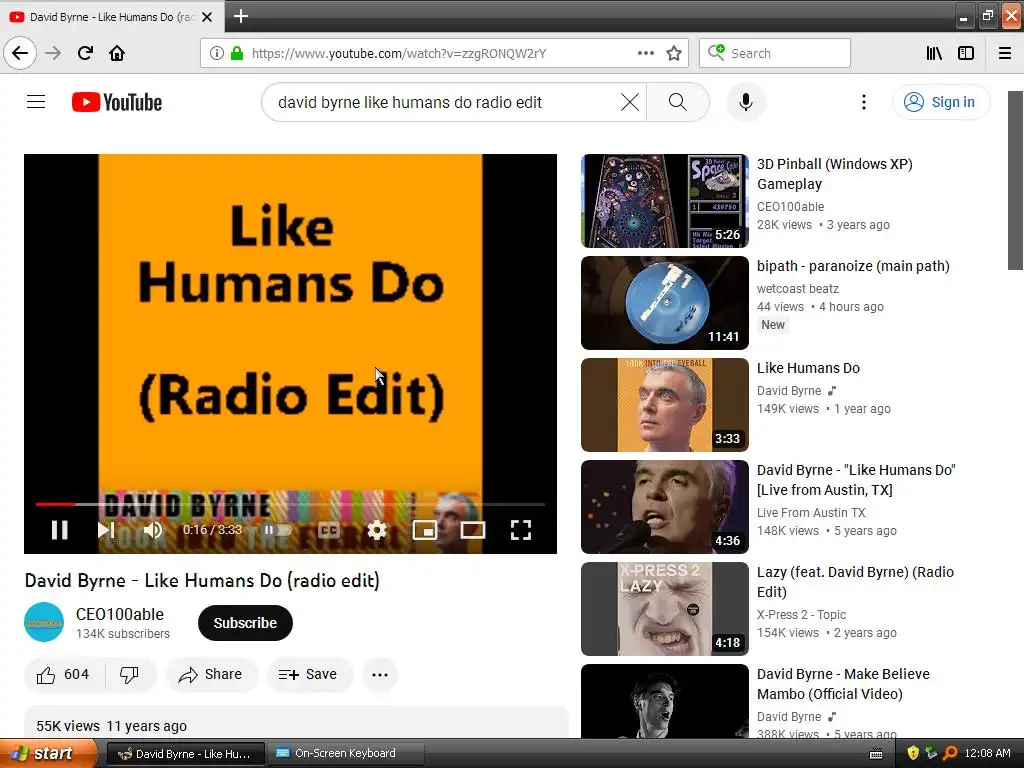Screen dimensions: 1024x768
Task: Clear the YouTube search query
Action: pos(630,102)
